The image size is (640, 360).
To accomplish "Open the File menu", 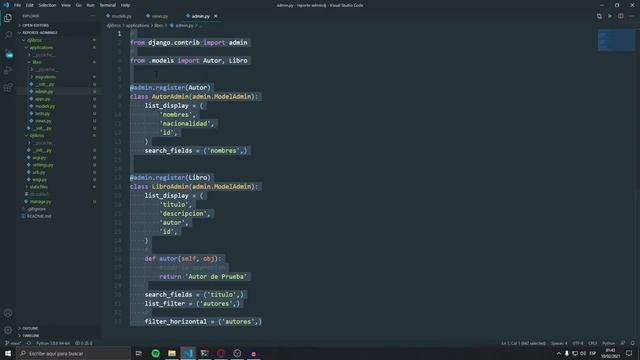I will [x=17, y=5].
